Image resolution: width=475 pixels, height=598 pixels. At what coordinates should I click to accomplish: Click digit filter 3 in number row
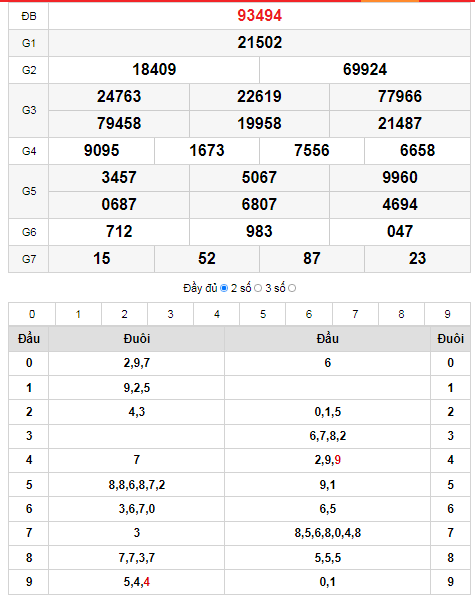tap(171, 314)
